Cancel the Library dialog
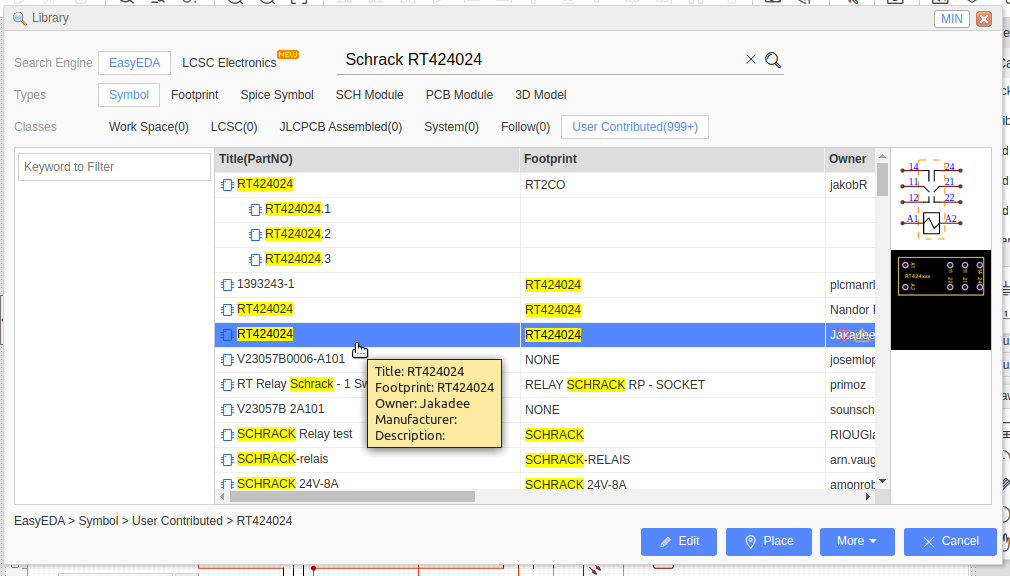 pyautogui.click(x=950, y=541)
